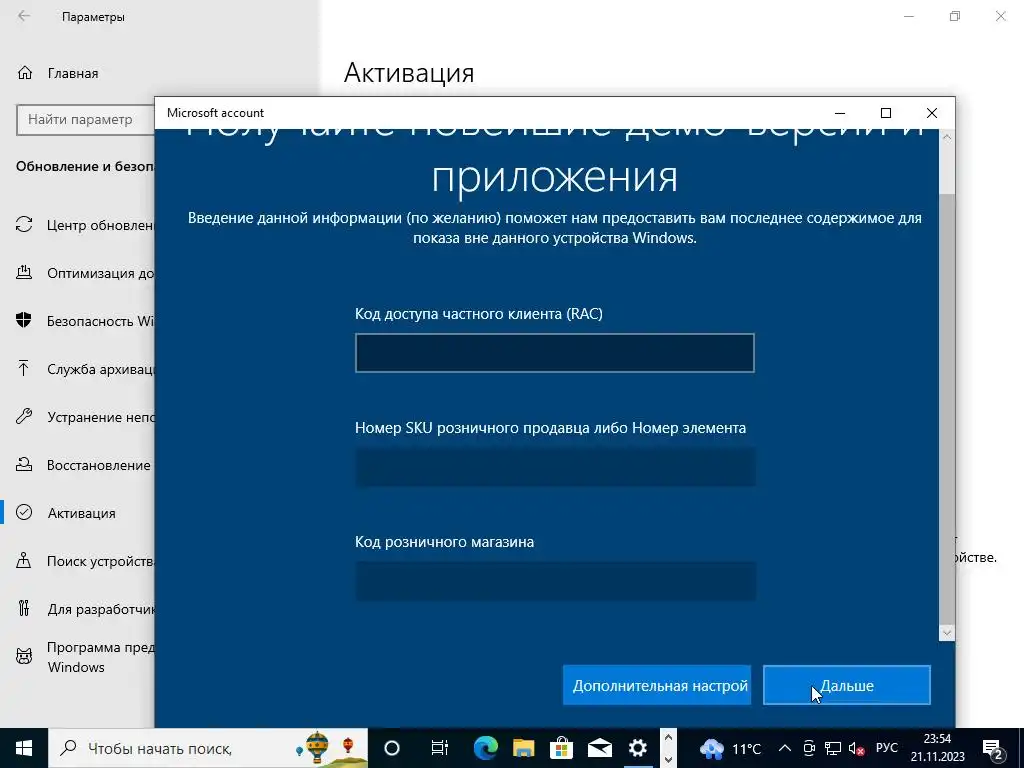
Task: Select Активация checkmark icon in sidebar
Action: 24,512
